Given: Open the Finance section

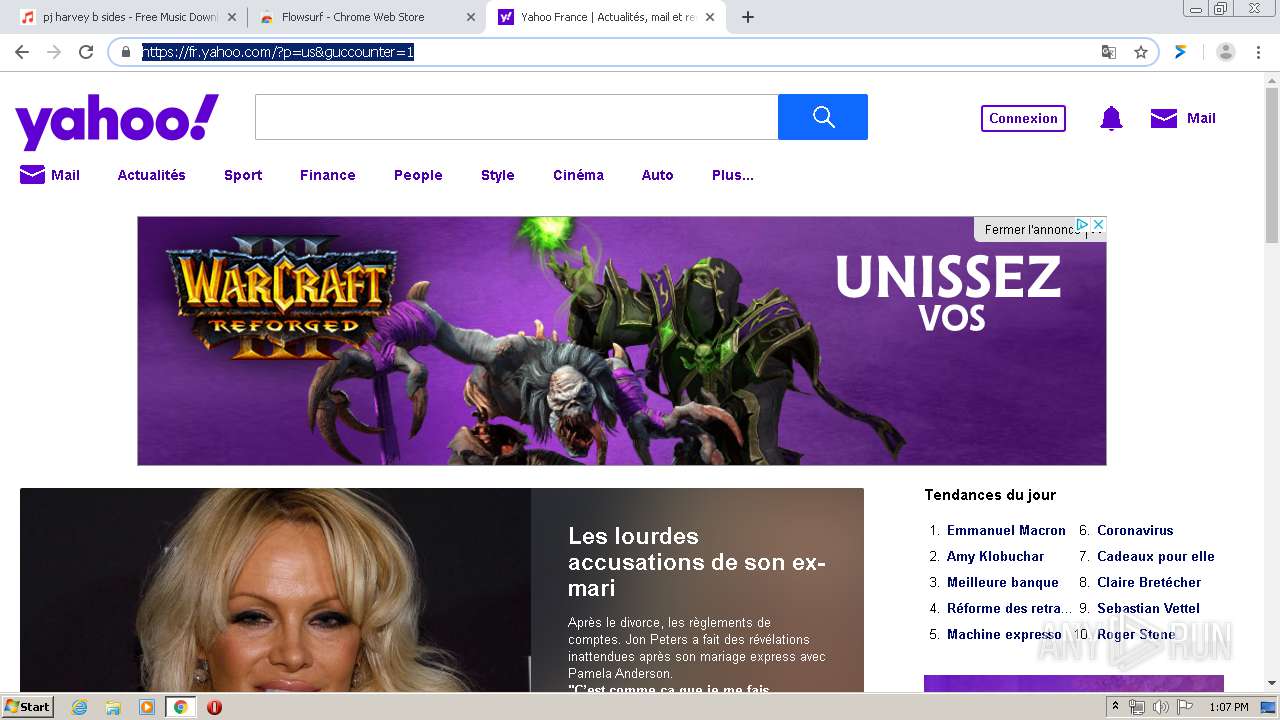Looking at the screenshot, I should point(328,175).
